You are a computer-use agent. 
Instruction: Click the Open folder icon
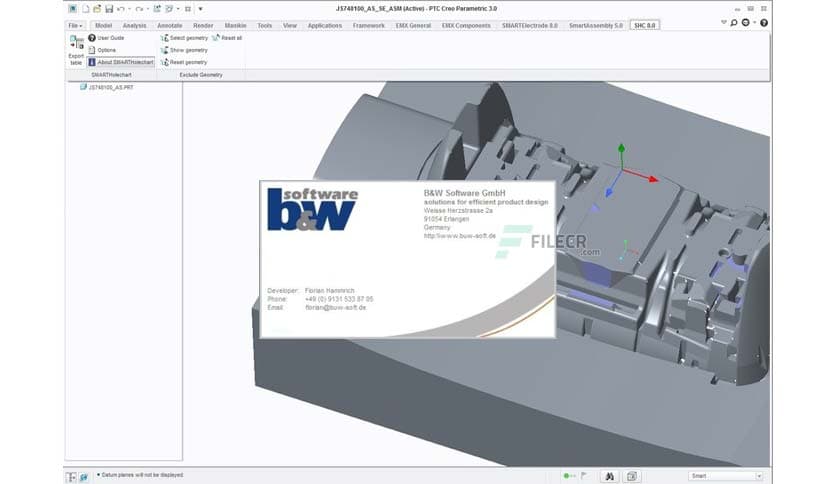[x=97, y=9]
